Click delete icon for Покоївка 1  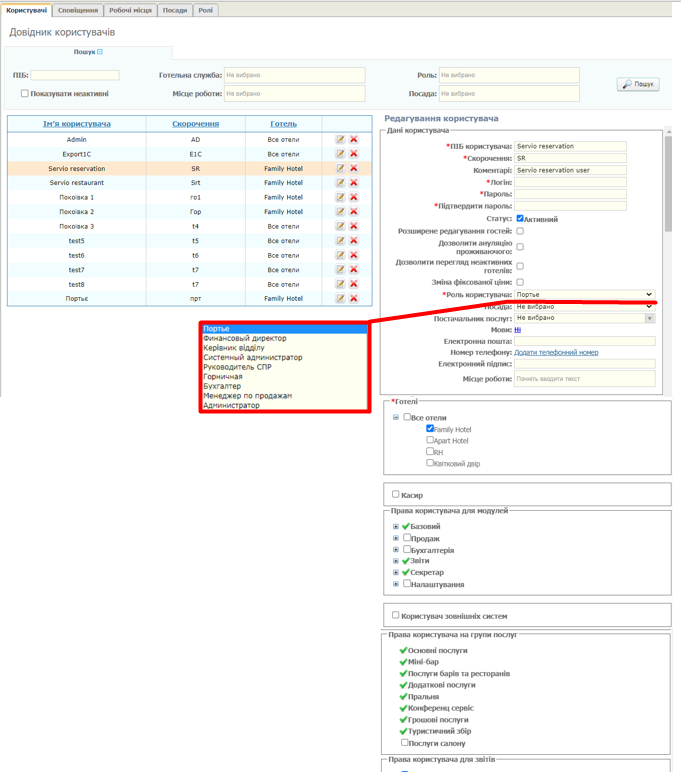(x=354, y=198)
